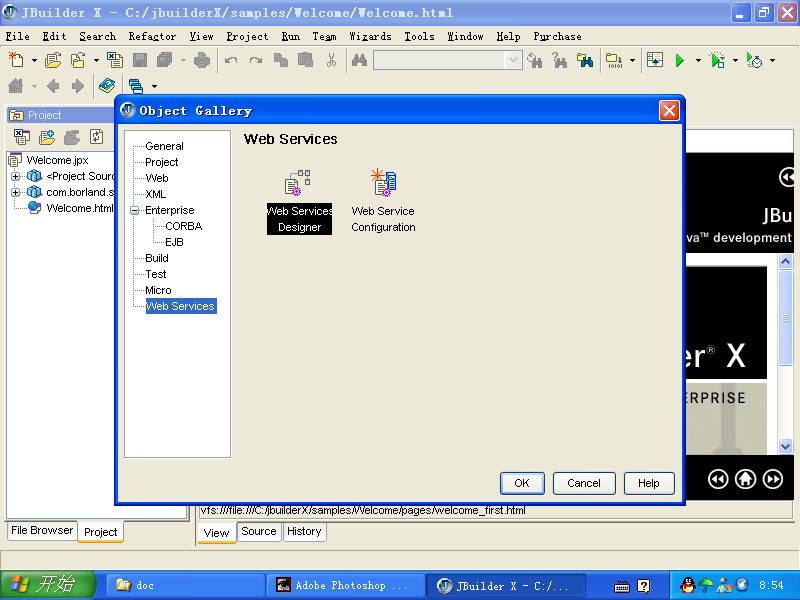This screenshot has height=600, width=800.
Task: Click the binoculars Find icon in toolbar
Action: click(359, 61)
